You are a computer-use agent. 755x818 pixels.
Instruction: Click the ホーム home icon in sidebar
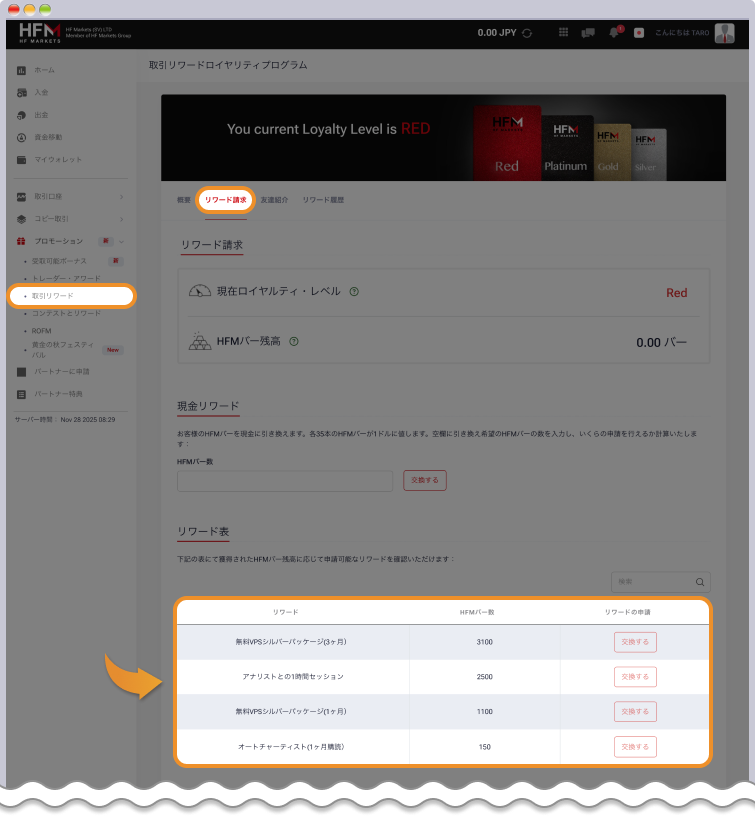(22, 70)
